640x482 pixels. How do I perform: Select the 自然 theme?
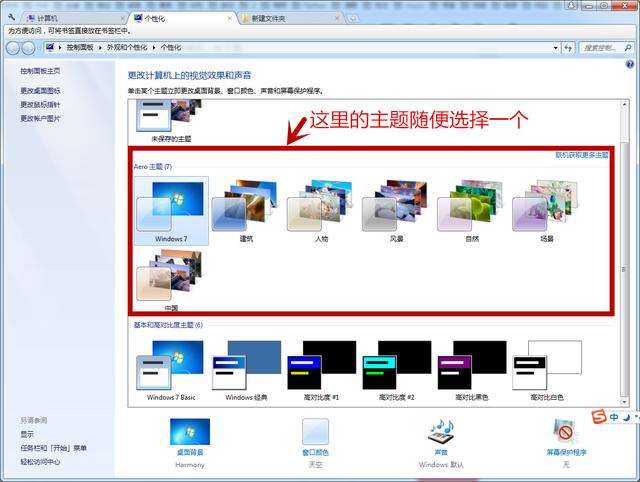471,211
